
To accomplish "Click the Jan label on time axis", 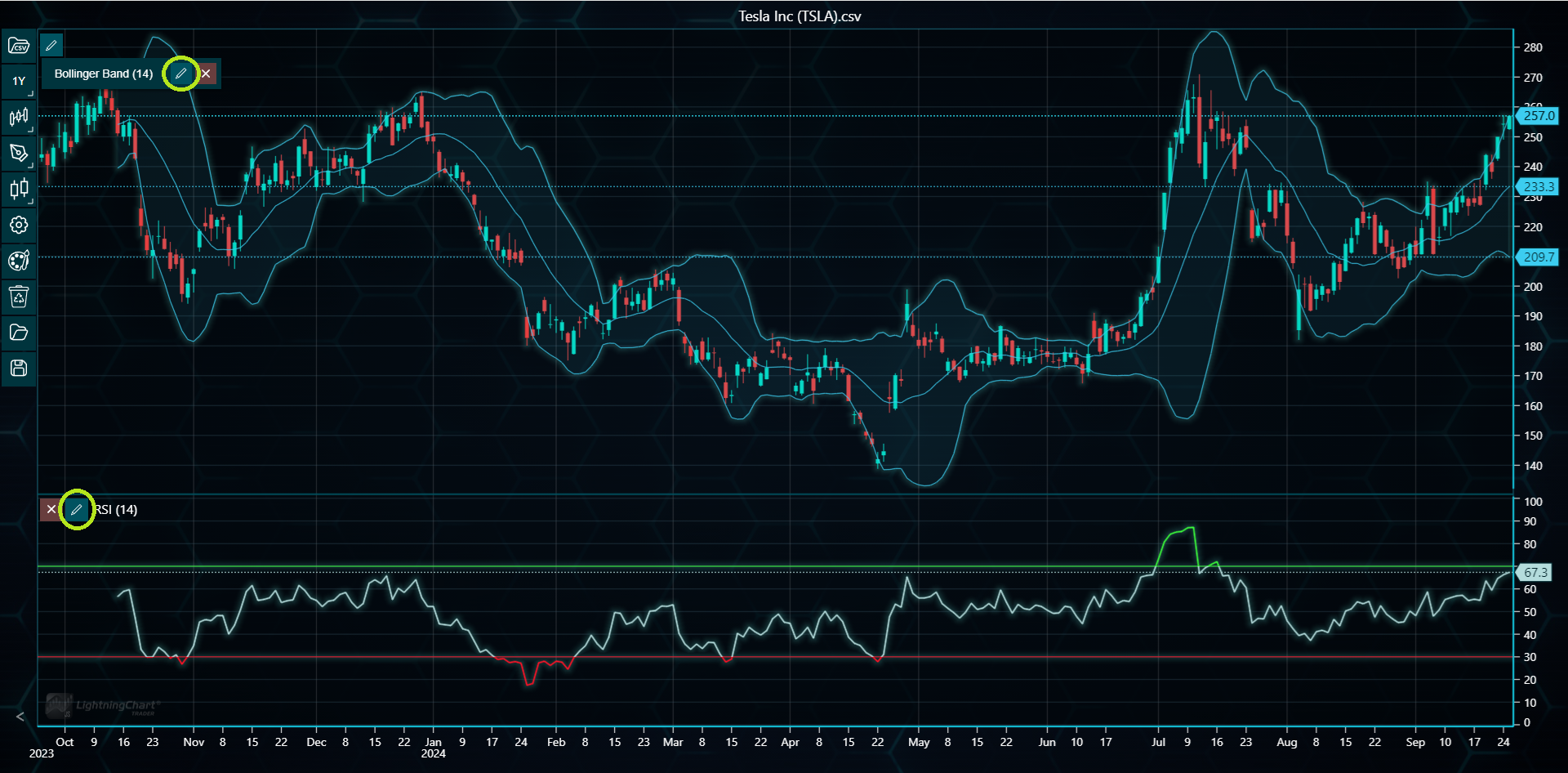I will pyautogui.click(x=434, y=742).
